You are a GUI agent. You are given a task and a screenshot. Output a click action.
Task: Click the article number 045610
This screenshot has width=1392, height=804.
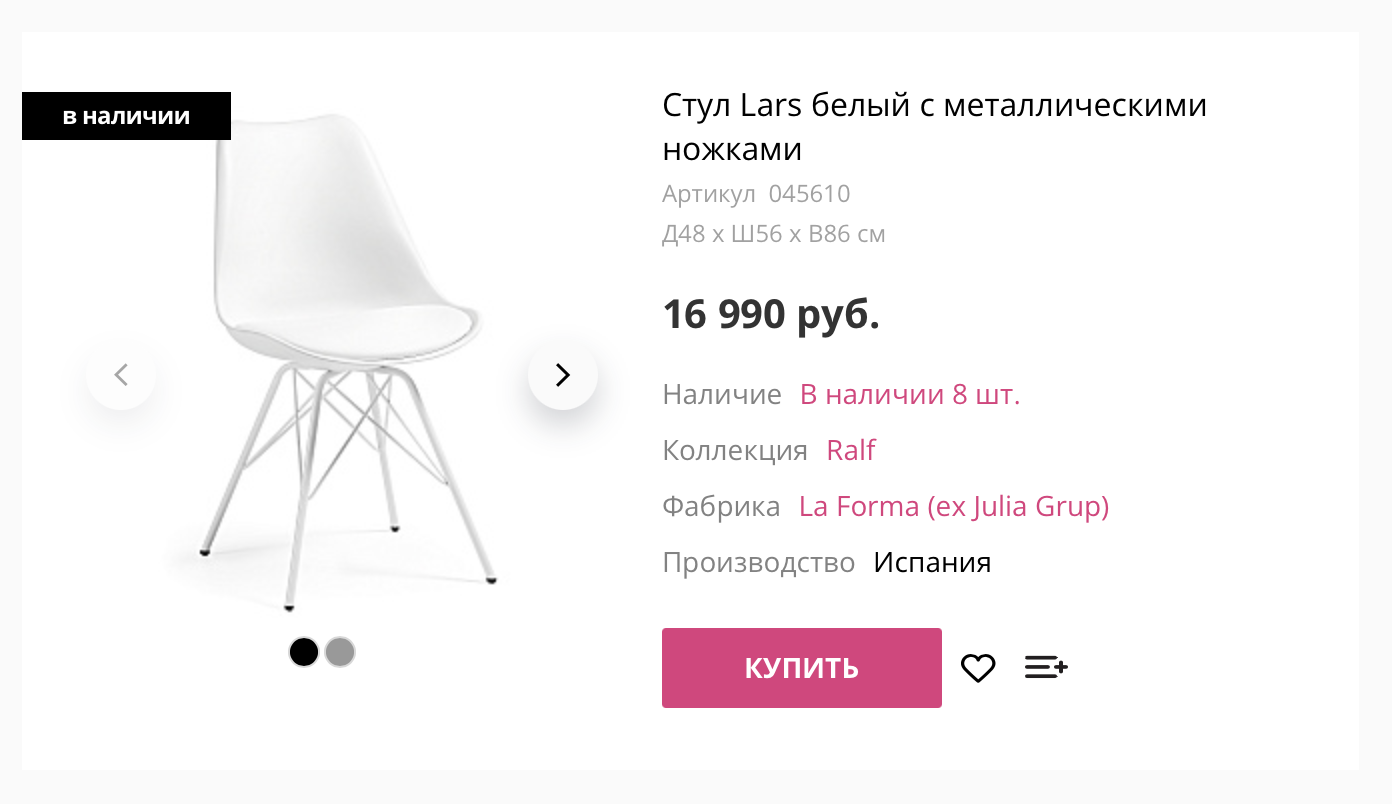[x=809, y=194]
